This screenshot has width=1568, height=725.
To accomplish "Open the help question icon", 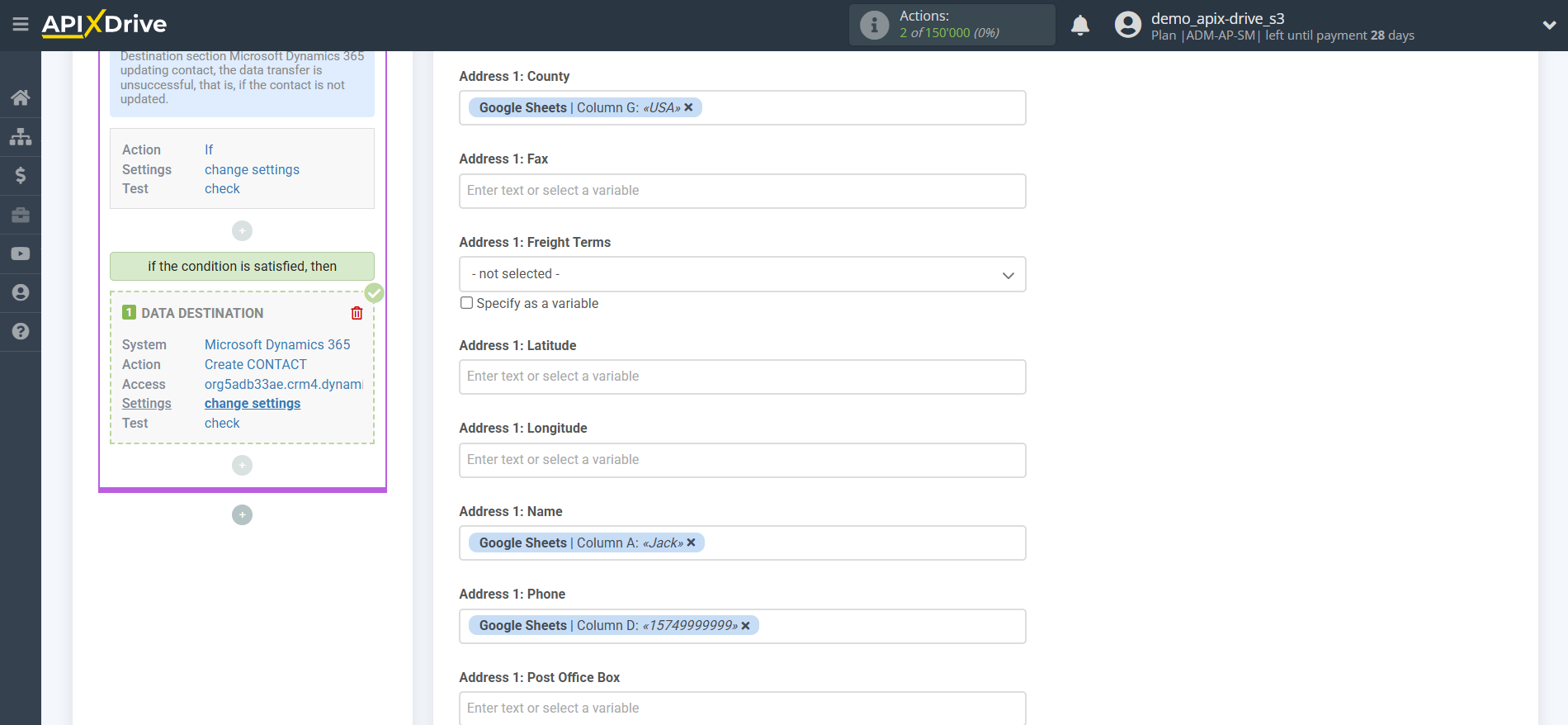I will click(21, 331).
